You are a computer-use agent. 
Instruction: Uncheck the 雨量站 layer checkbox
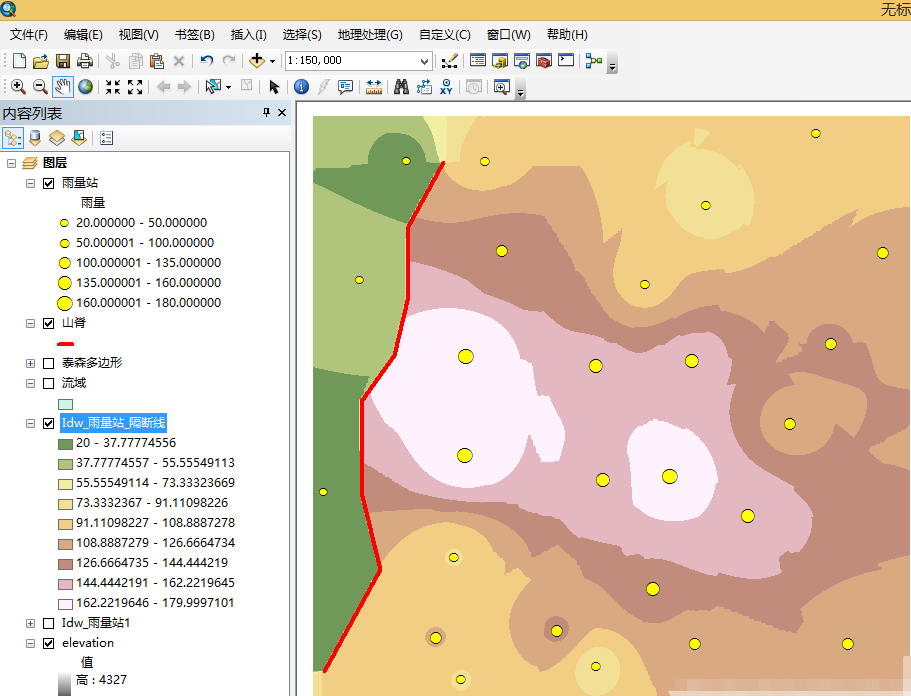click(x=49, y=184)
